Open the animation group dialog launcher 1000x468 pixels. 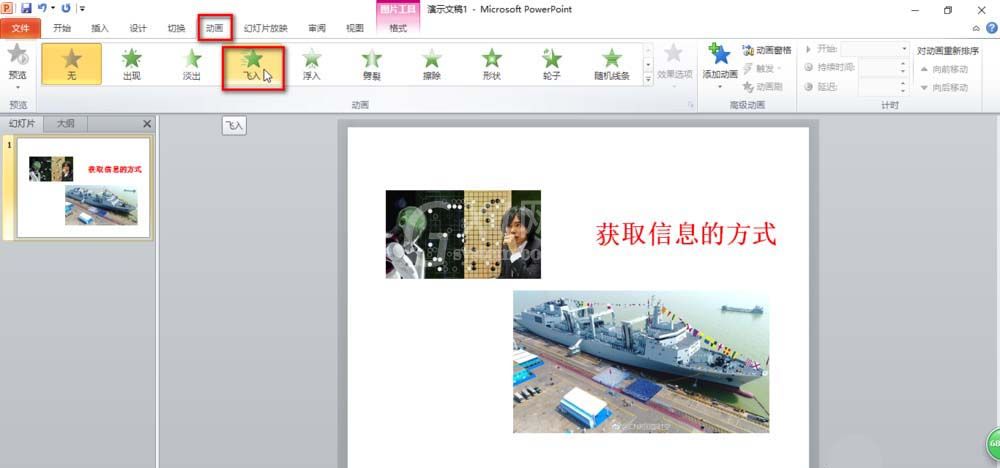[x=691, y=105]
